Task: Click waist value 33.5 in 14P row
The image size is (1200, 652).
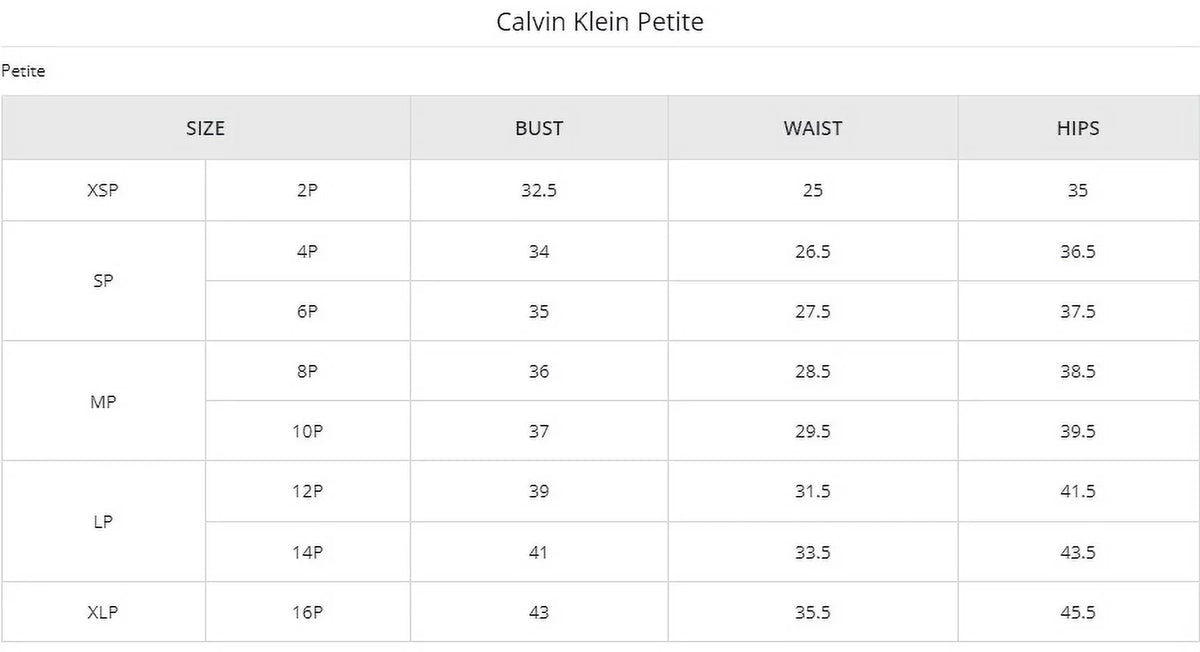Action: [813, 552]
